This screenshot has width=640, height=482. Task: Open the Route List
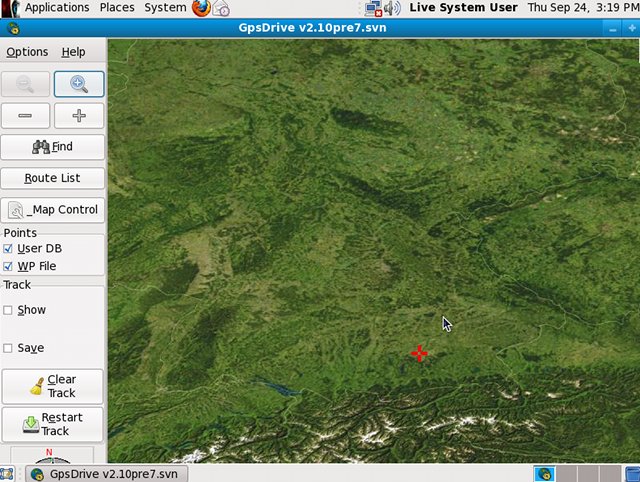point(53,178)
